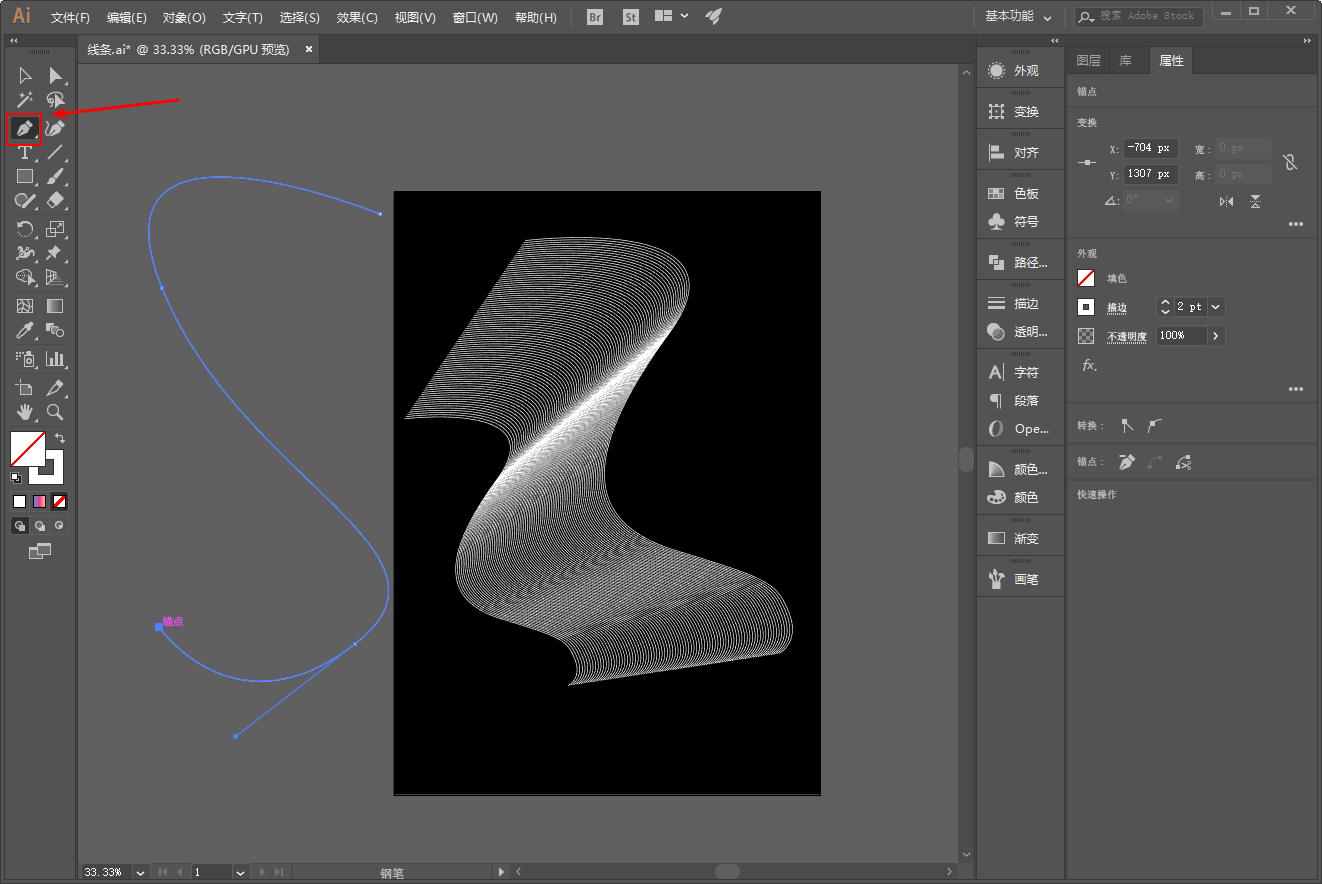Viewport: 1322px width, 884px height.
Task: Open the 33.33% zoom level dropdown
Action: (x=140, y=872)
